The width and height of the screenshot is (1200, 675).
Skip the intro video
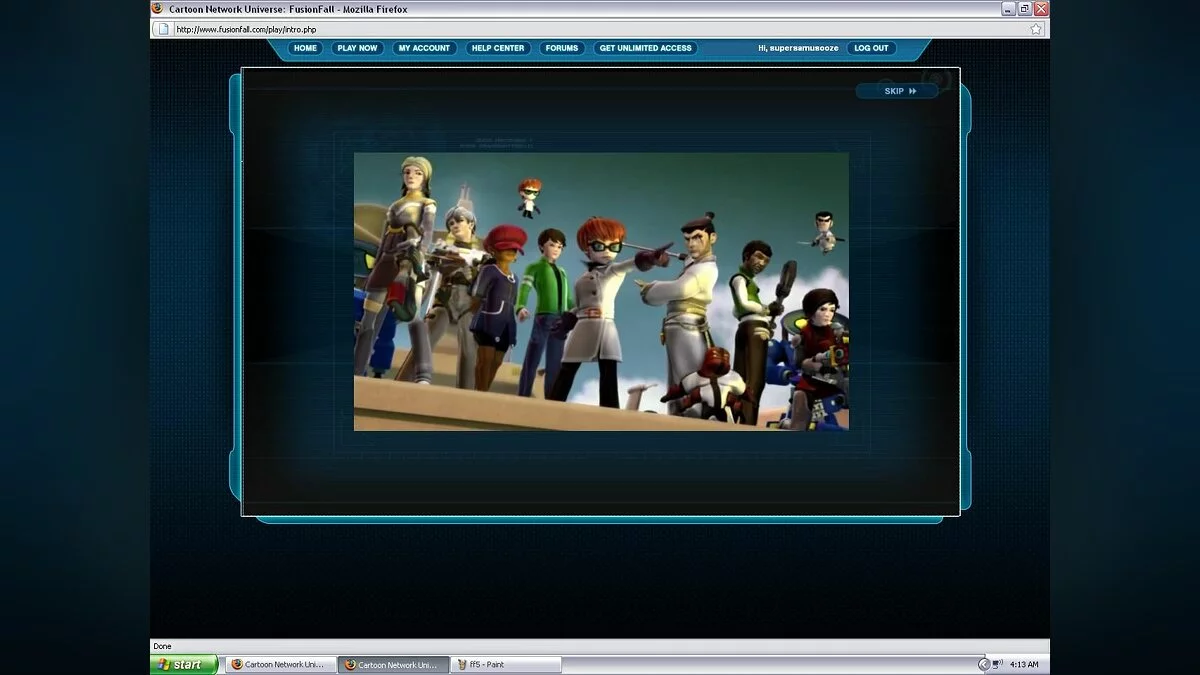[899, 91]
